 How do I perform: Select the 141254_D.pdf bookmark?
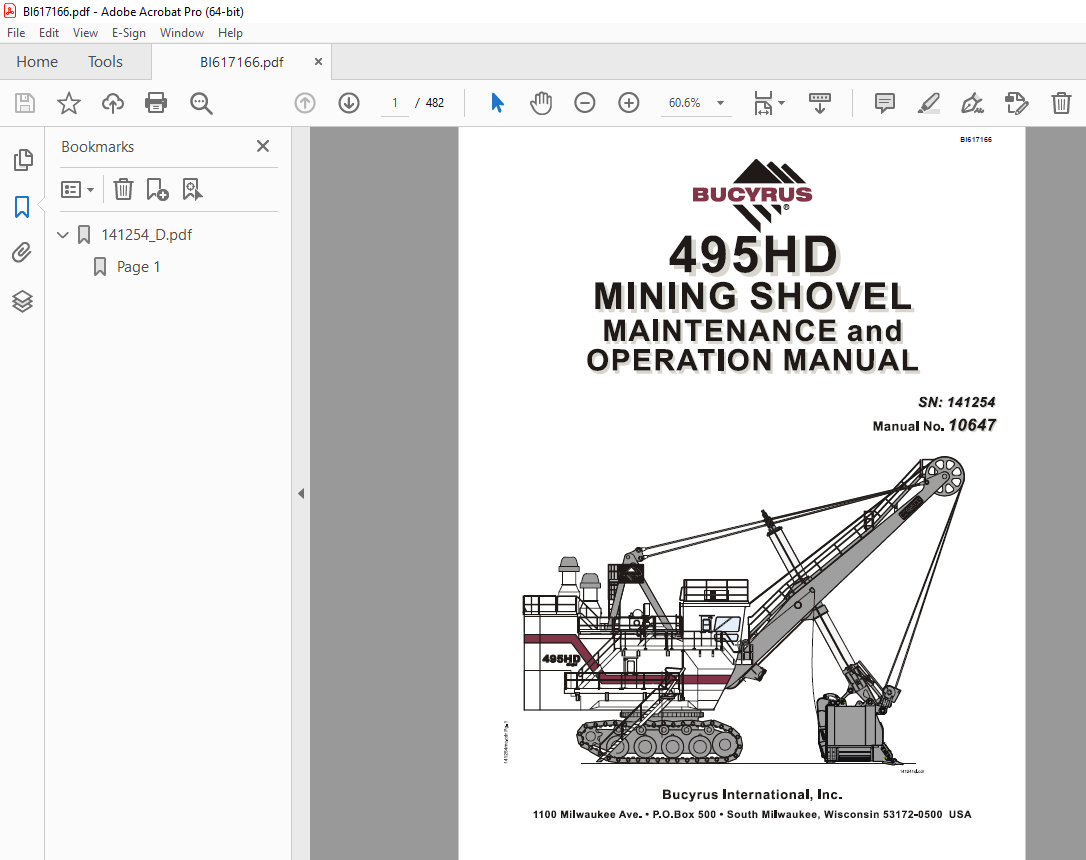(146, 235)
